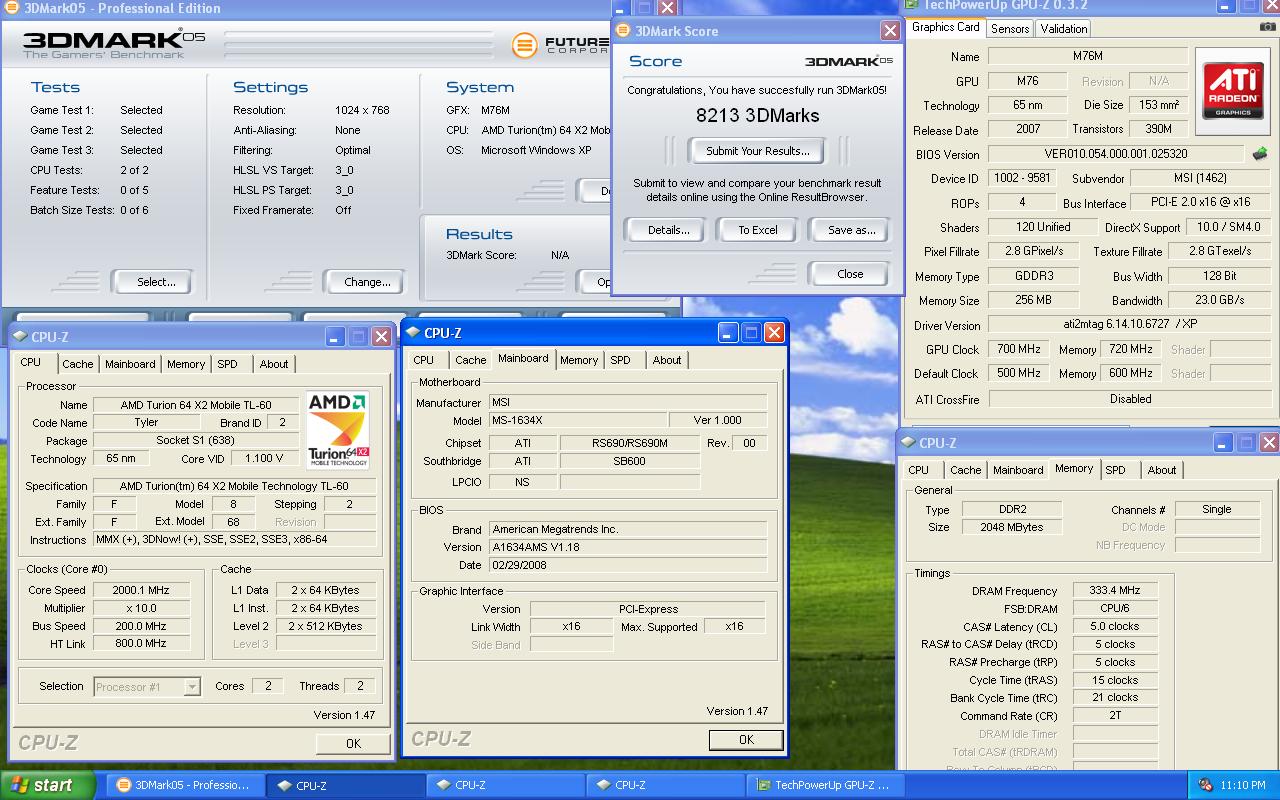Click the 3DMark Score dialog title icon
Screen dimensions: 1280x800
(x=624, y=31)
